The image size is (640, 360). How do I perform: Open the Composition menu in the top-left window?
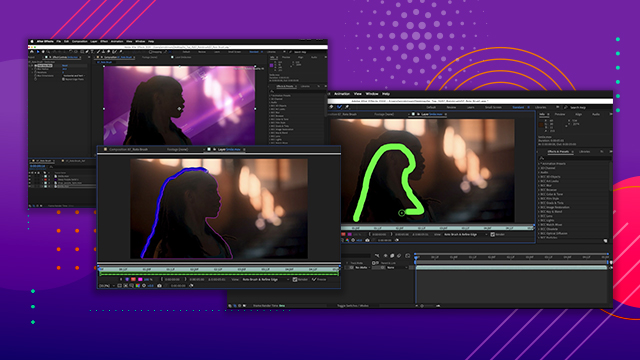[80, 42]
